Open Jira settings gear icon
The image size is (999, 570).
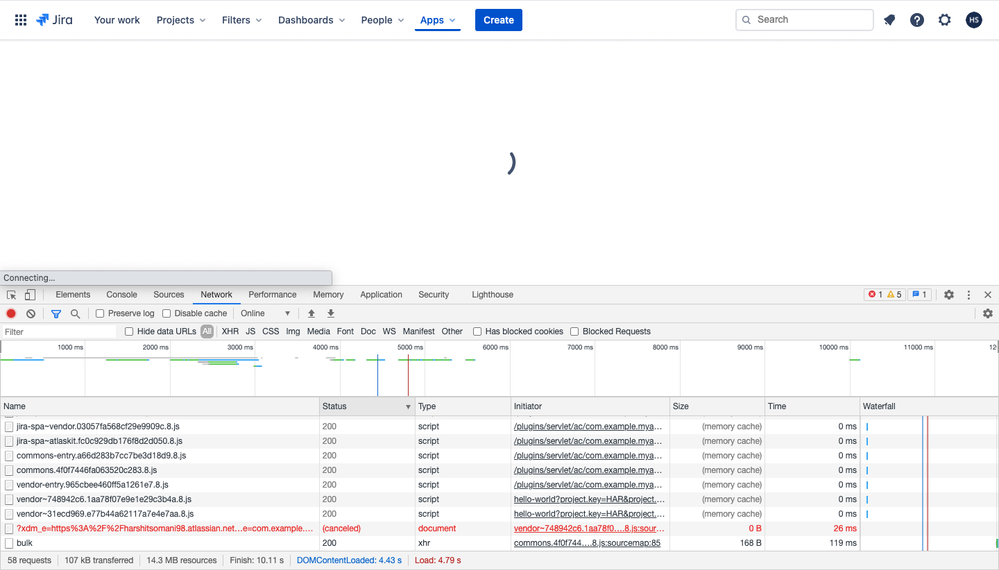(945, 20)
